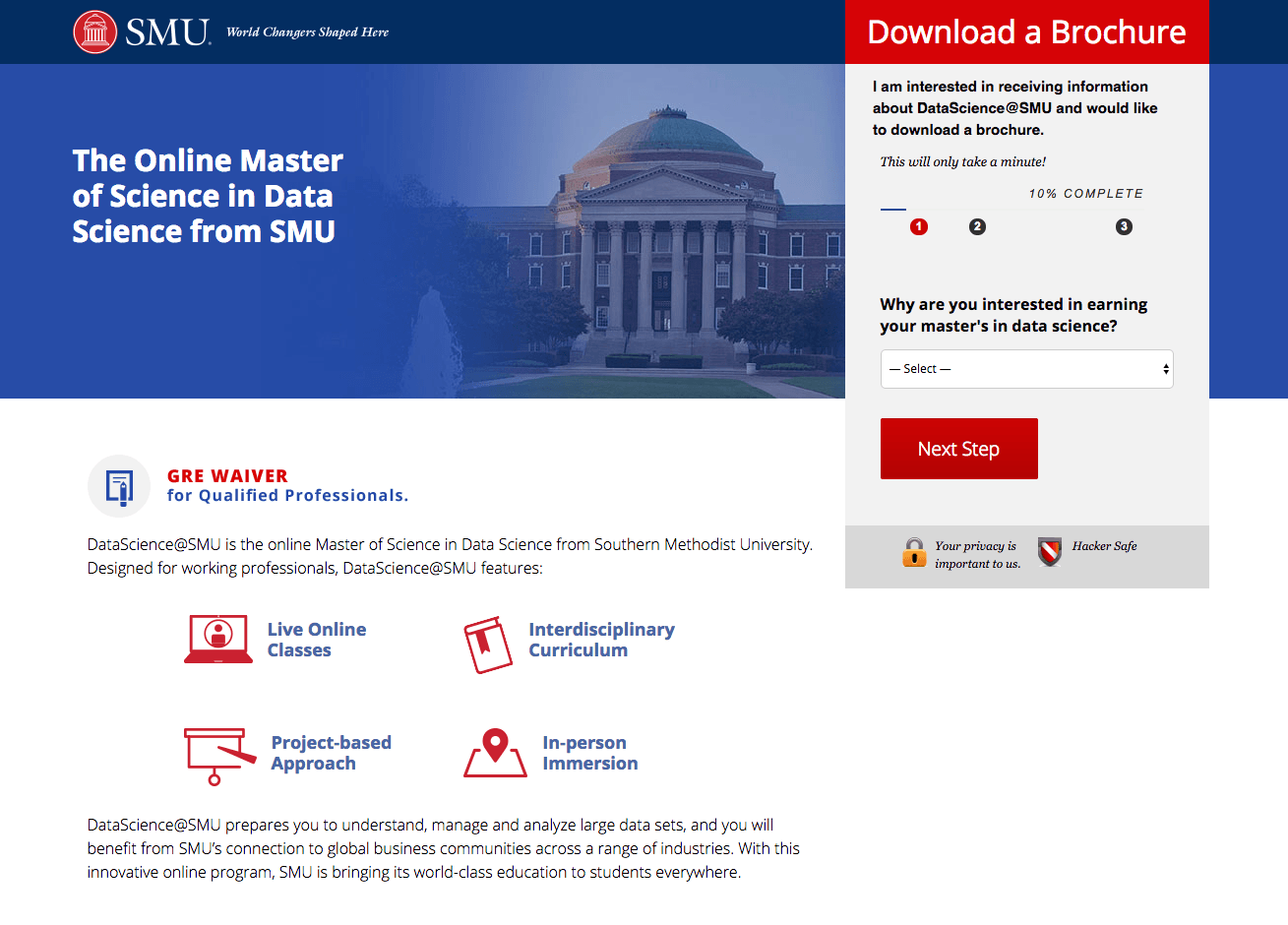Click the '10% COMPLETE' progress text
This screenshot has height=925, width=1288.
[1086, 194]
